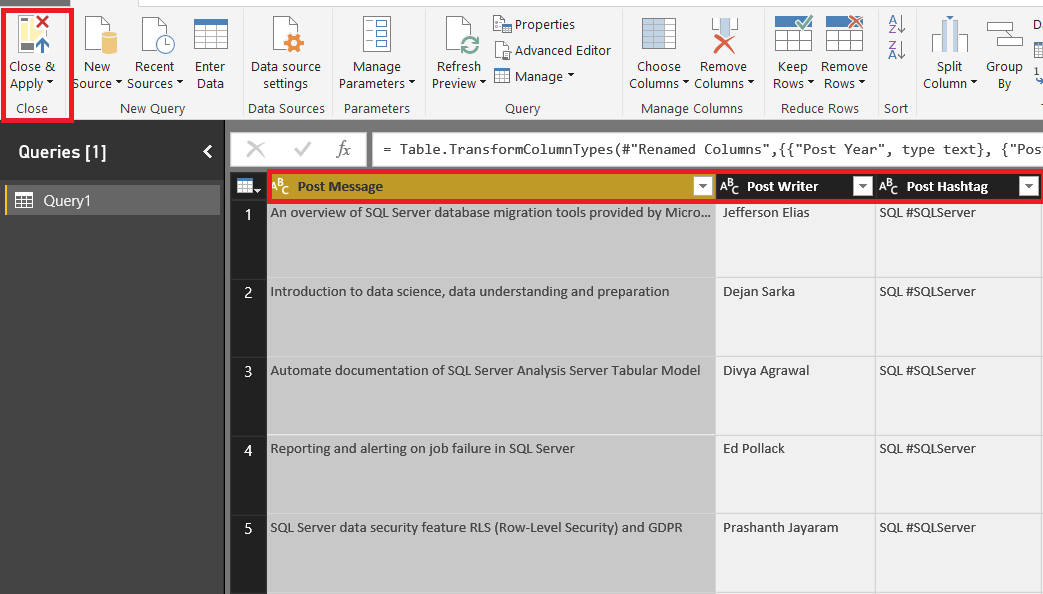
Task: Open the New Source icon
Action: [98, 35]
